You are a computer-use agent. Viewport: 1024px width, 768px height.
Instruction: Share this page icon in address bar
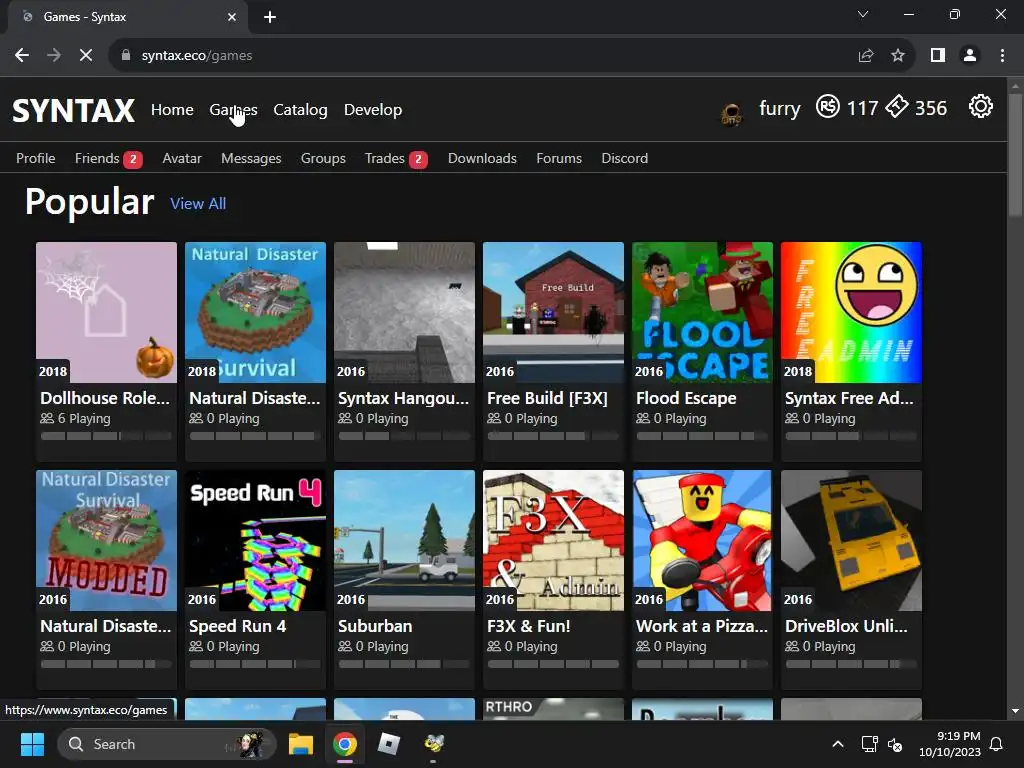pyautogui.click(x=866, y=56)
